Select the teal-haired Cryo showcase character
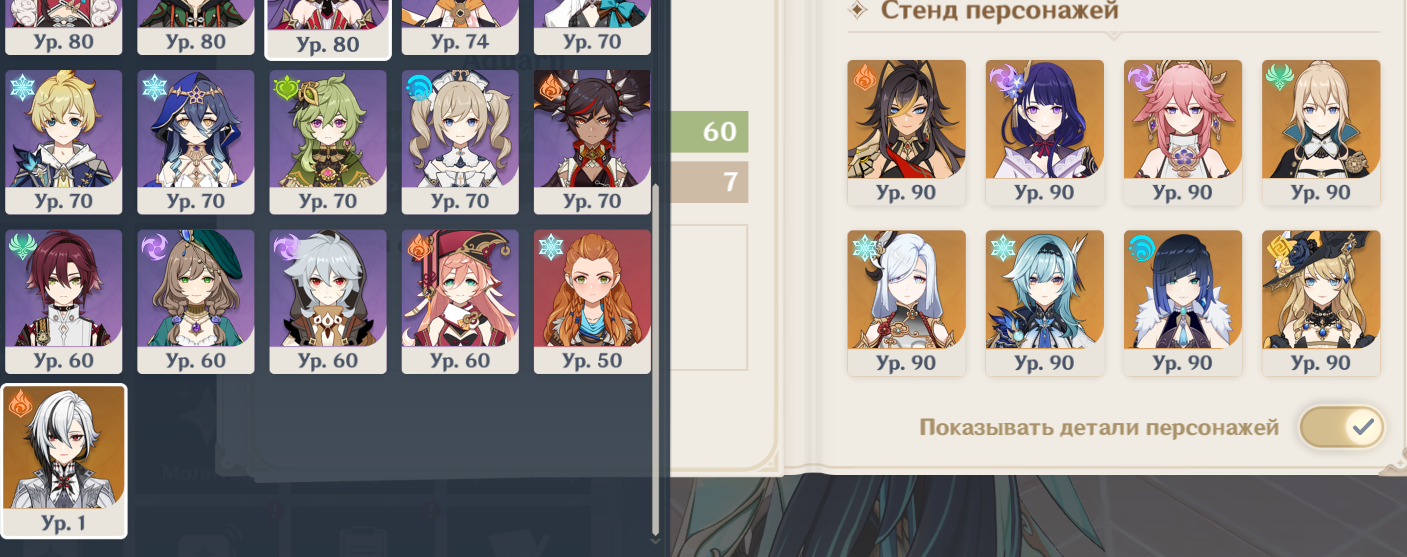Viewport: 1407px width, 557px height. click(x=1044, y=303)
